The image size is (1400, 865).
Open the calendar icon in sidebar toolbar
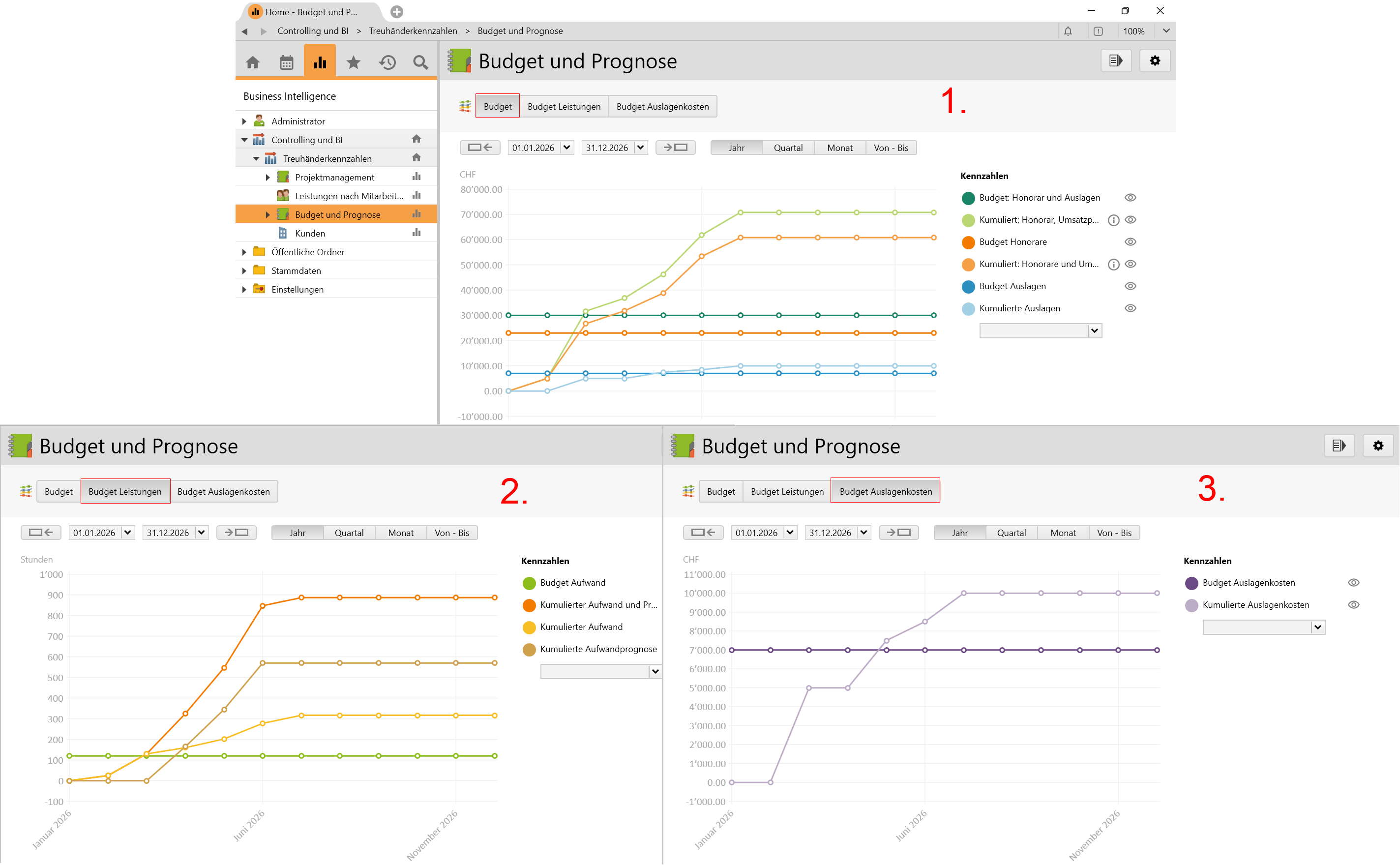287,62
